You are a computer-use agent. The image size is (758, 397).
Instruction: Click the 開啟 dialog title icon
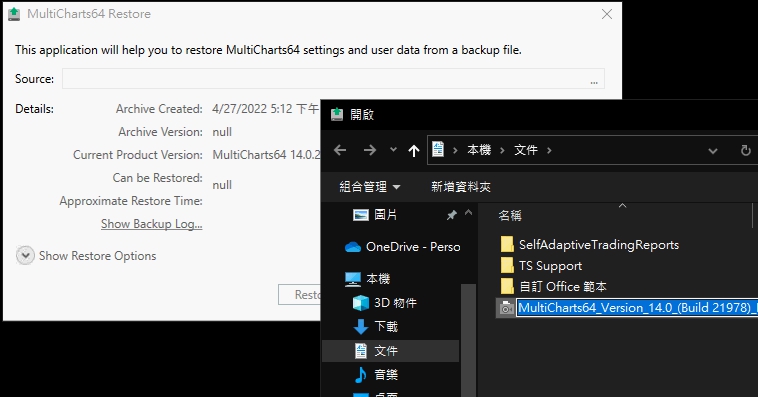click(336, 115)
